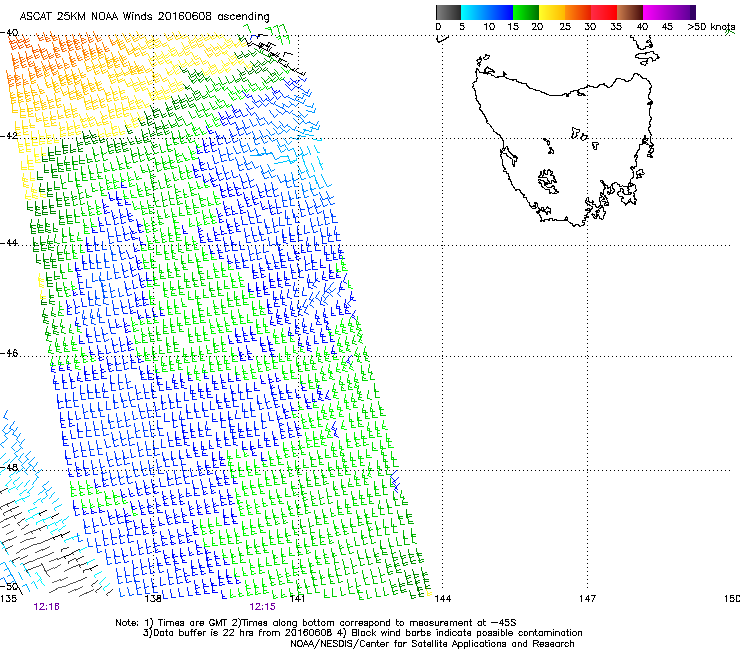The height and width of the screenshot is (650, 740).
Task: Click the longitude label '138'
Action: (x=153, y=599)
